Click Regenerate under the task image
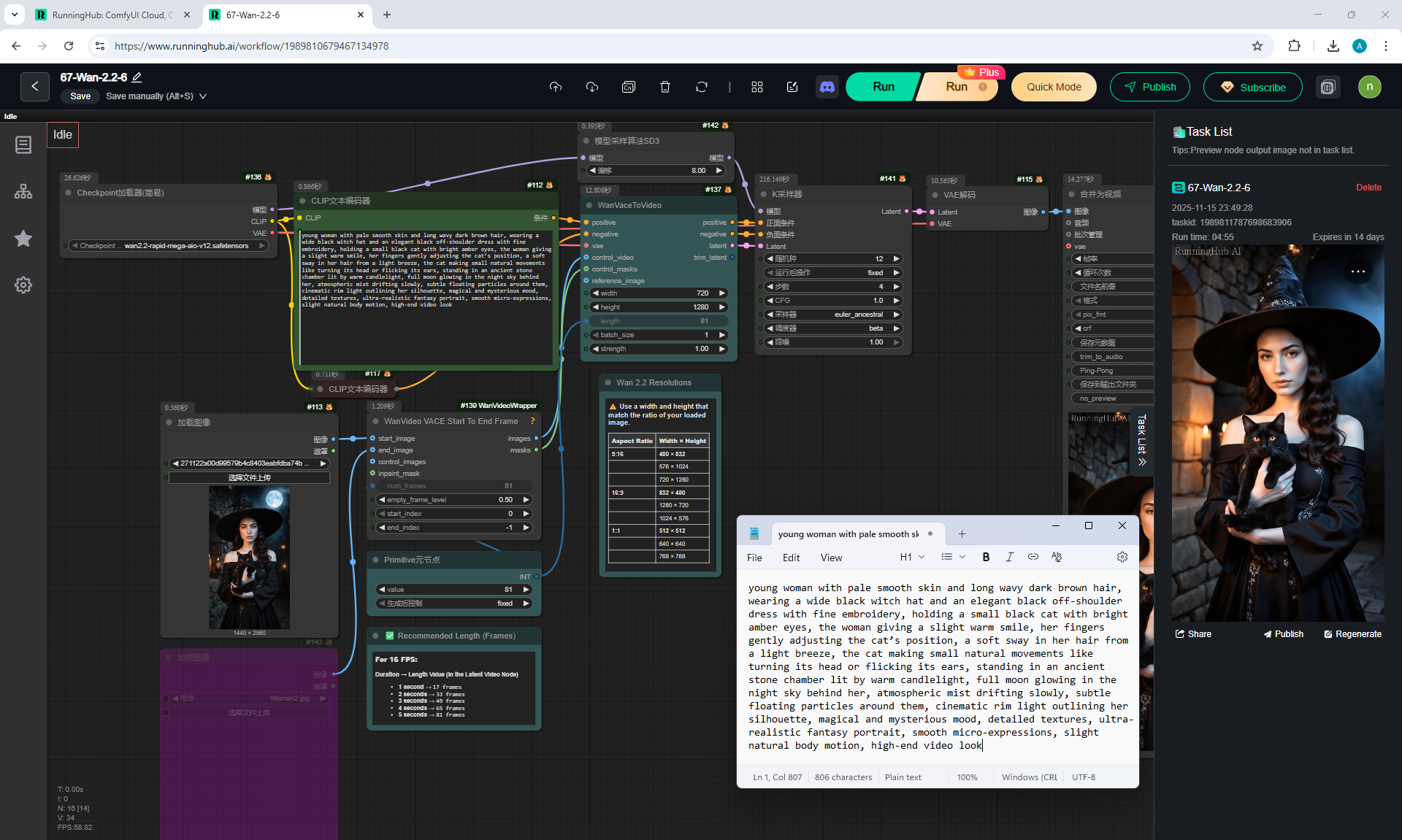Viewport: 1402px width, 840px height. (x=1352, y=634)
